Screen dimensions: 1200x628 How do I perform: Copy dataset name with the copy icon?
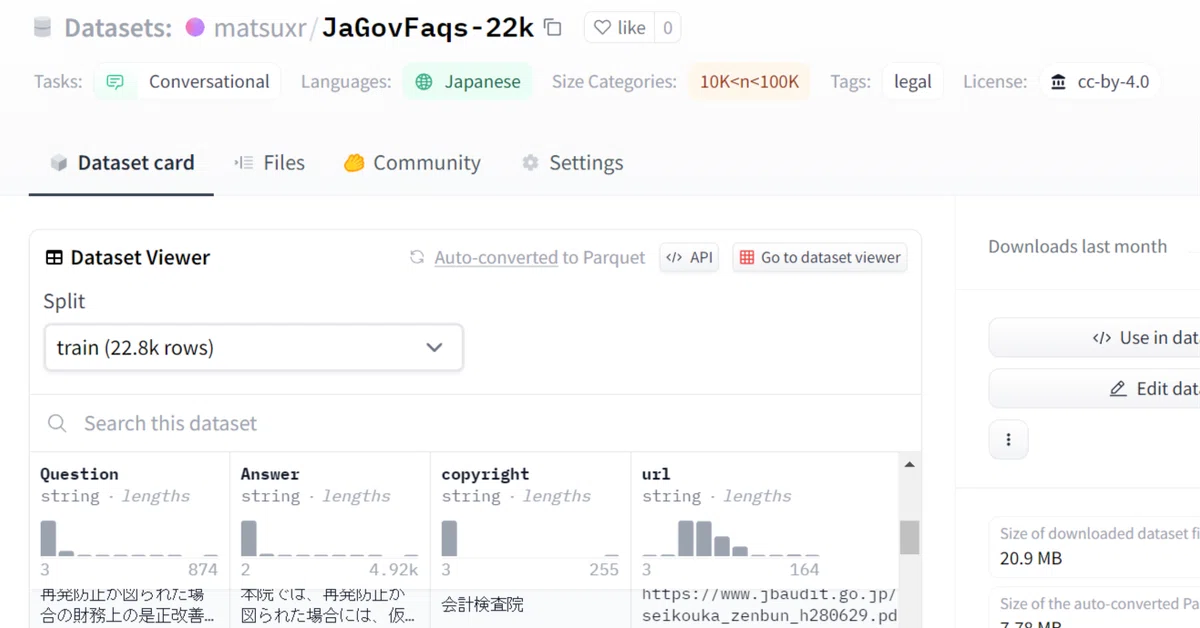(553, 28)
